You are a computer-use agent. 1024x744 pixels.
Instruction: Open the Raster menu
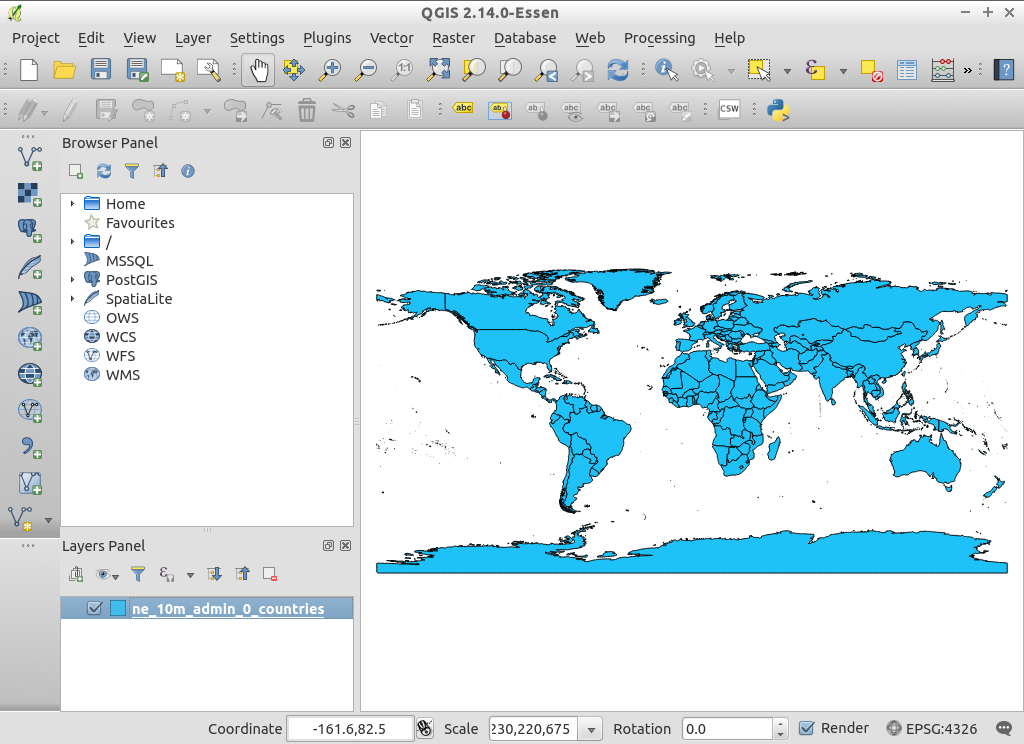point(453,38)
